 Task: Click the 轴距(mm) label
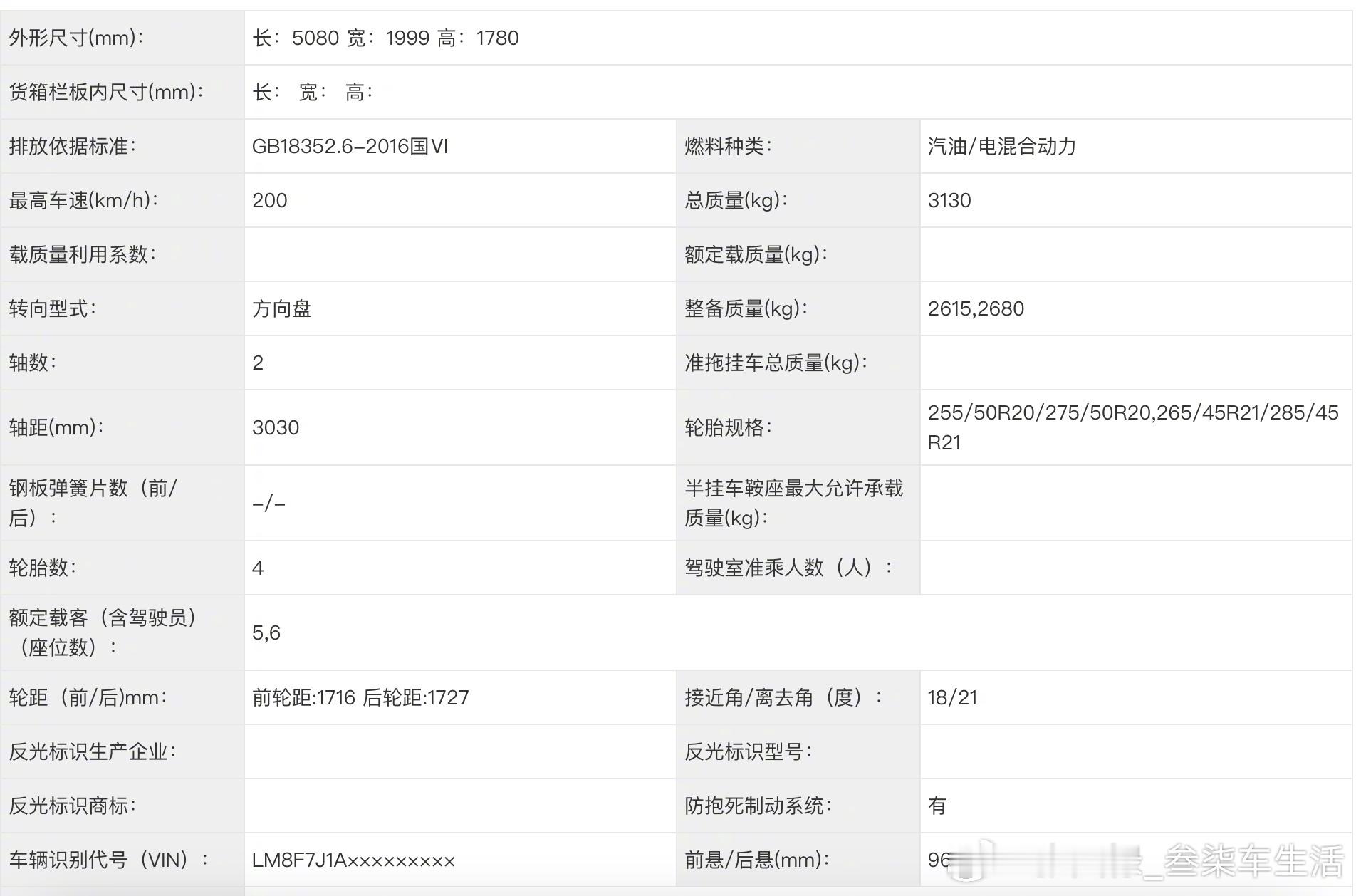tap(56, 427)
